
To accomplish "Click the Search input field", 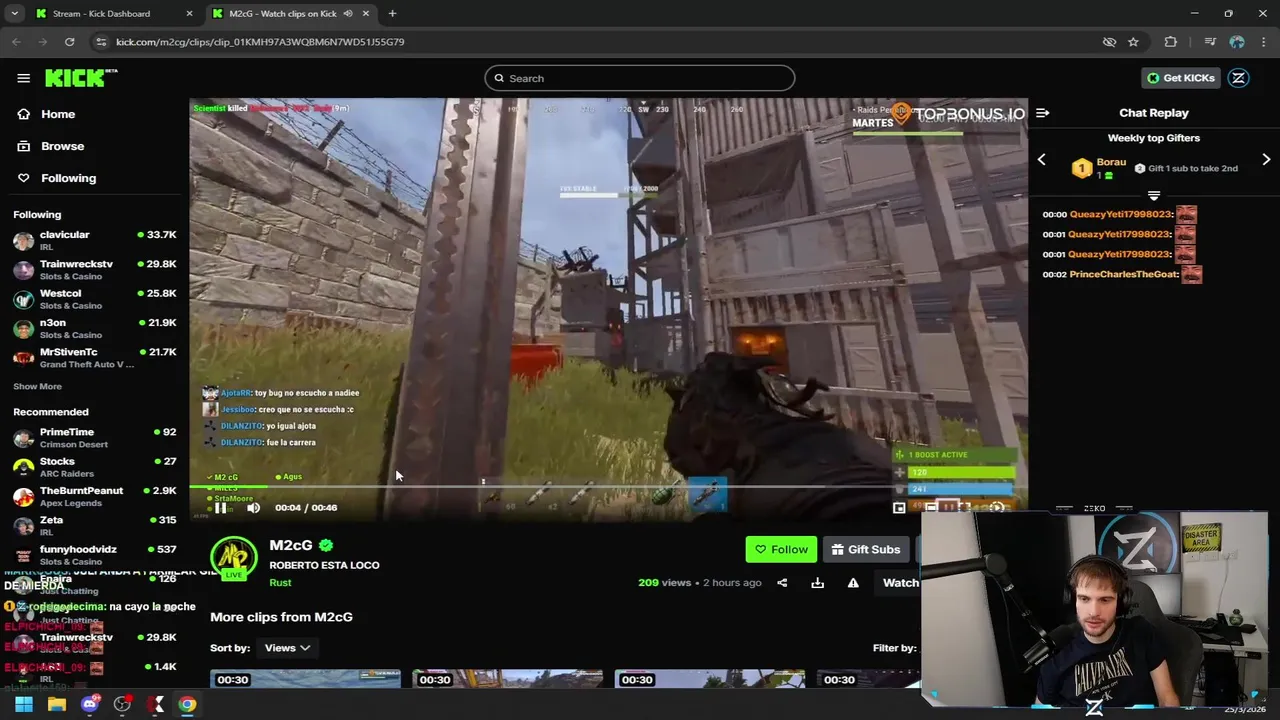I will tap(640, 78).
